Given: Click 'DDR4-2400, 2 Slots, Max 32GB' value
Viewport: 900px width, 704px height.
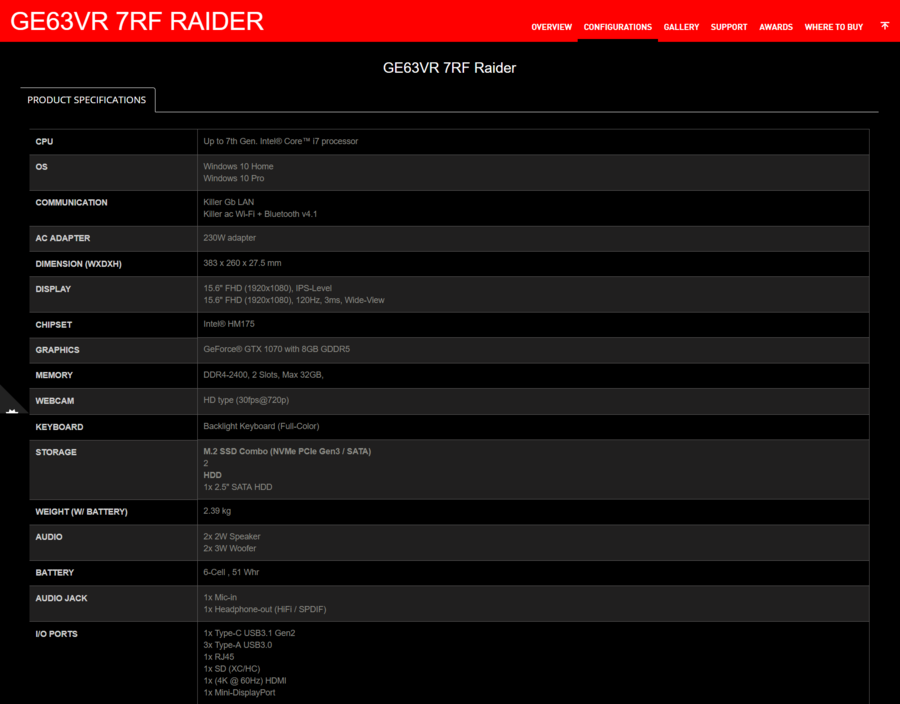Looking at the screenshot, I should (263, 375).
